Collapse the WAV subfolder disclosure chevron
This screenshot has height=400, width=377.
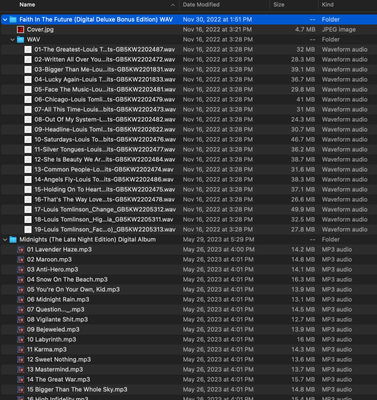point(13,40)
